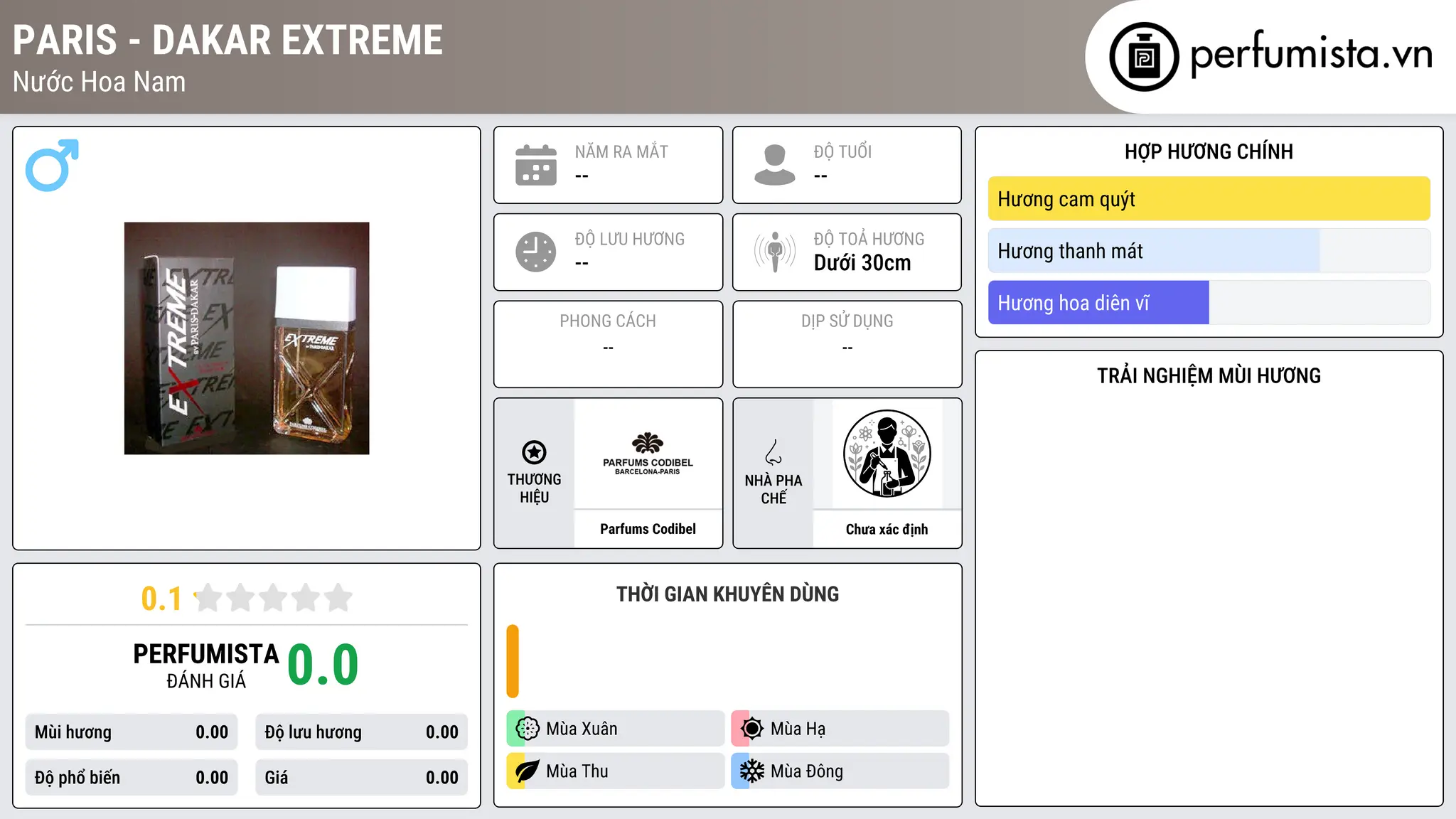Click the ĐỘ TUỔI label
1456x819 pixels.
click(x=842, y=151)
